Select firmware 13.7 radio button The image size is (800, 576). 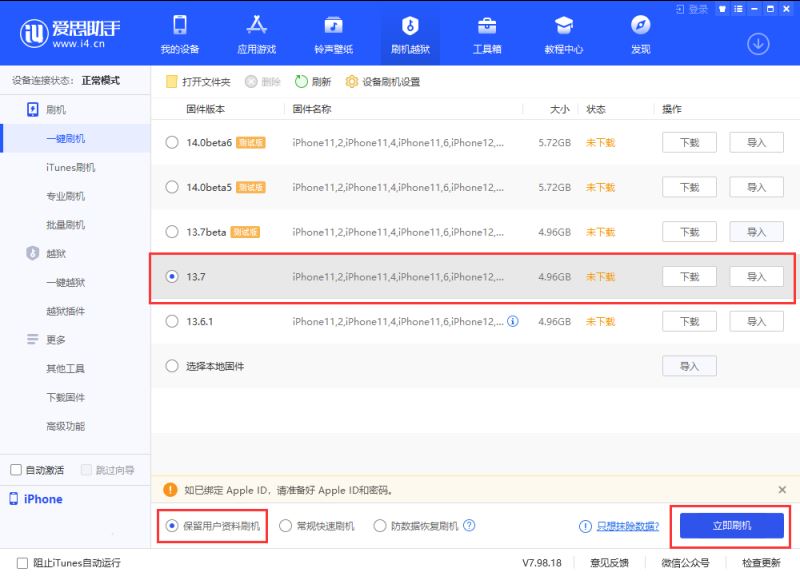pos(172,277)
